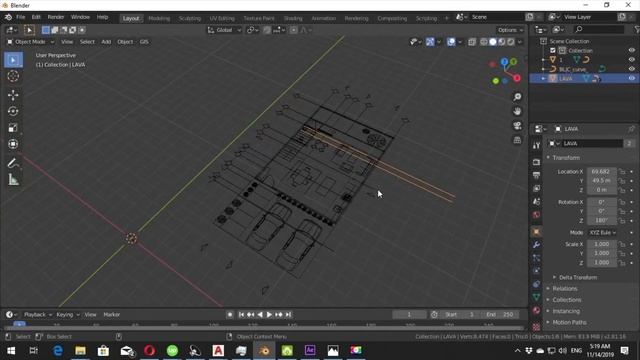Image resolution: width=640 pixels, height=360 pixels.
Task: Switch to the Modeling workspace tab
Action: (159, 18)
